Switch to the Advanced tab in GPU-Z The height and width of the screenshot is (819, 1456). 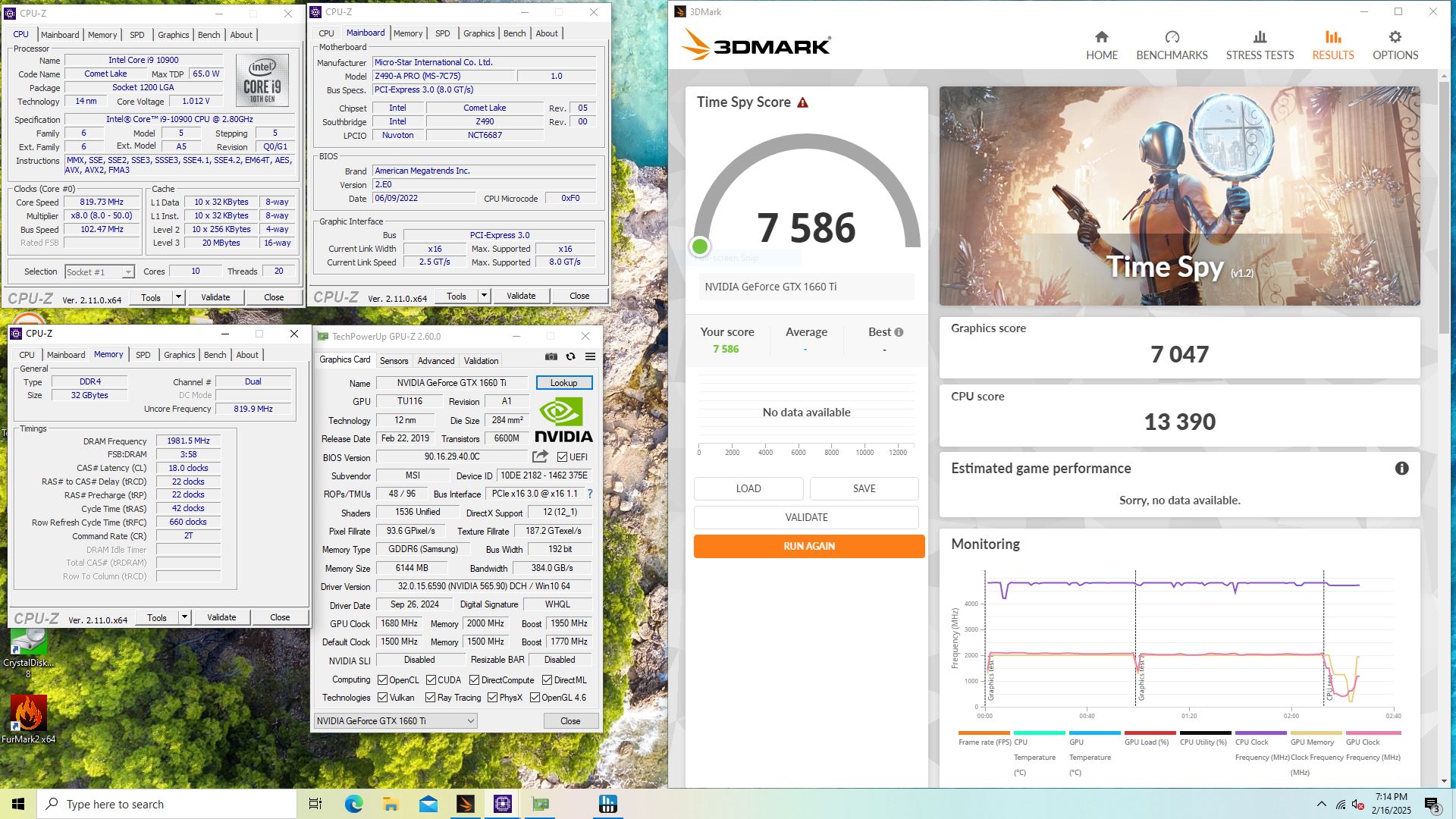coord(436,361)
